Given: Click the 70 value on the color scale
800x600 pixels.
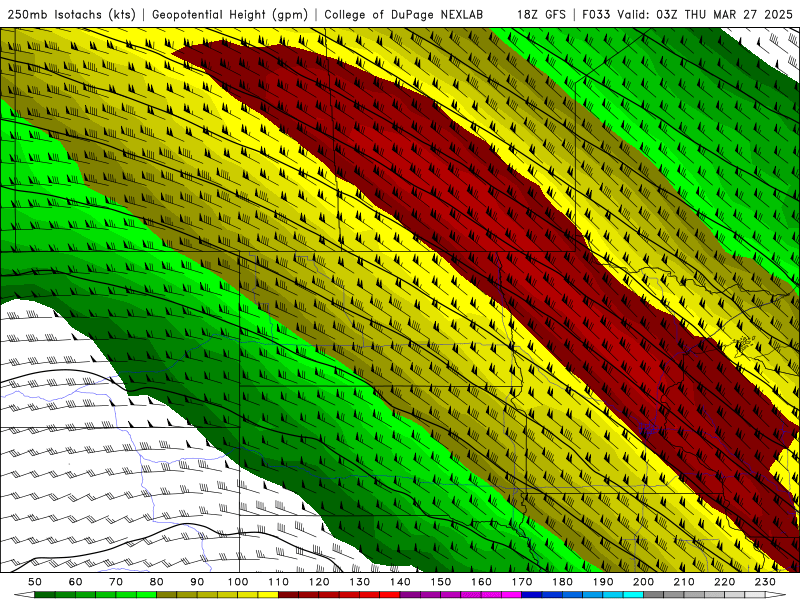Looking at the screenshot, I should pos(116,582).
